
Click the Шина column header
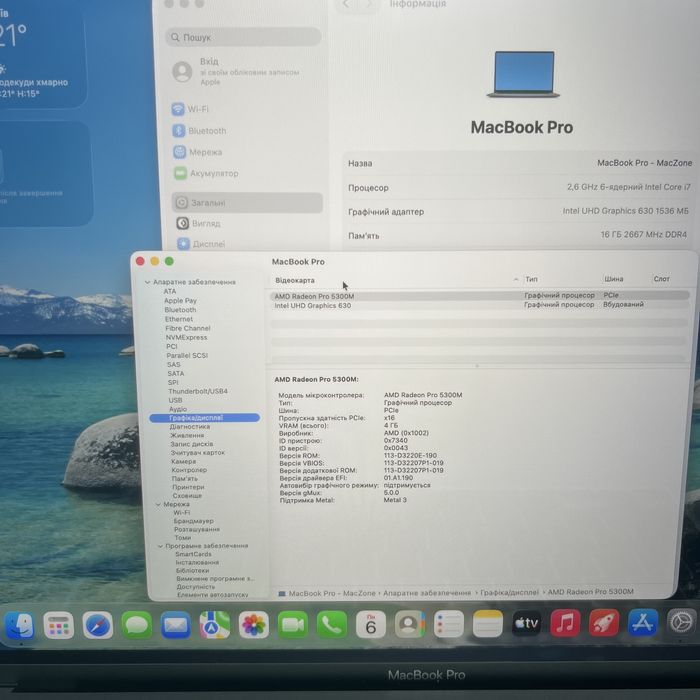[x=614, y=279]
